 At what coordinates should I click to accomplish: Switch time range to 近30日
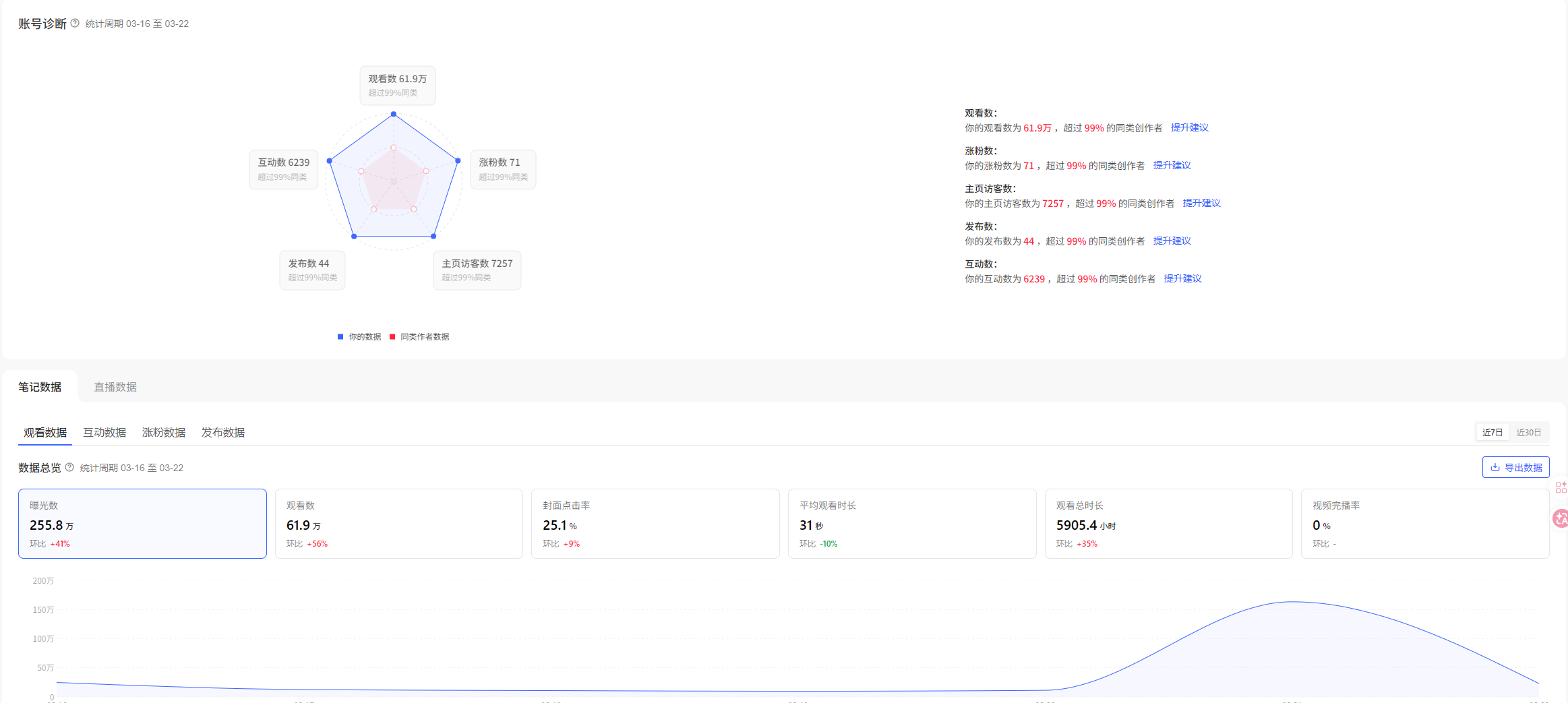1528,432
